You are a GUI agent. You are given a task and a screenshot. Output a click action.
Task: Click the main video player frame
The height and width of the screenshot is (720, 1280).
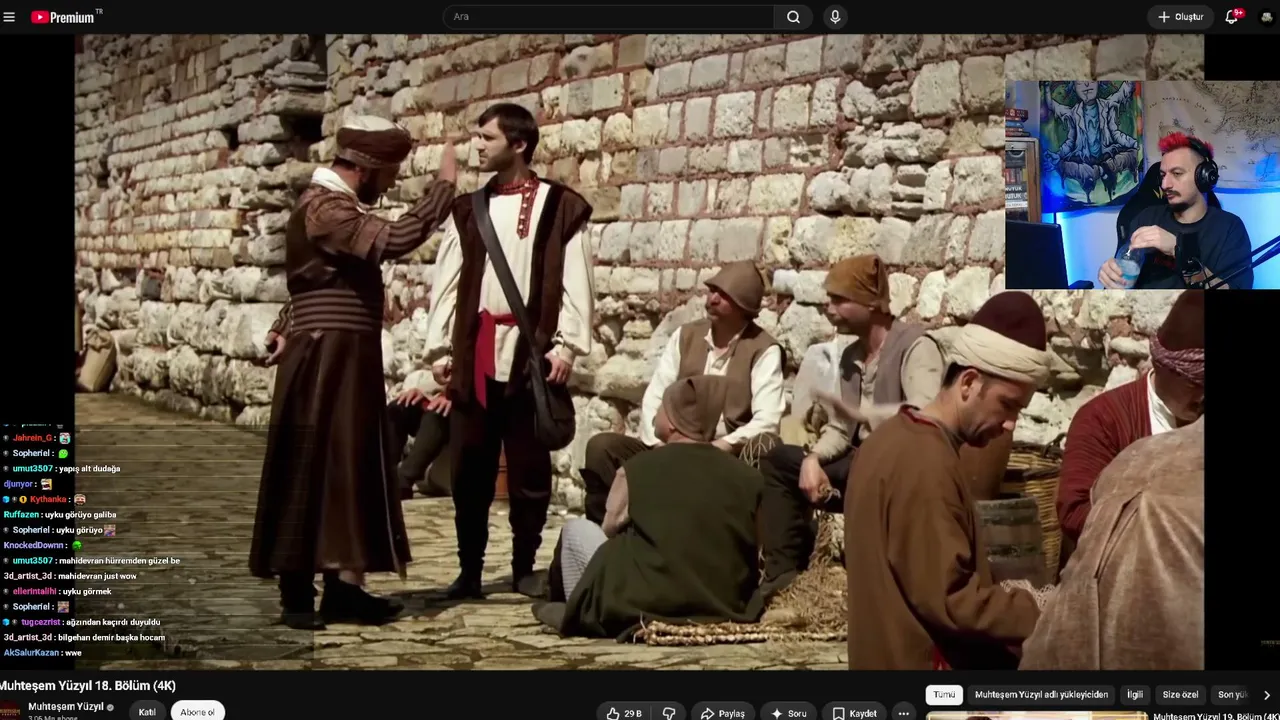[x=639, y=352]
